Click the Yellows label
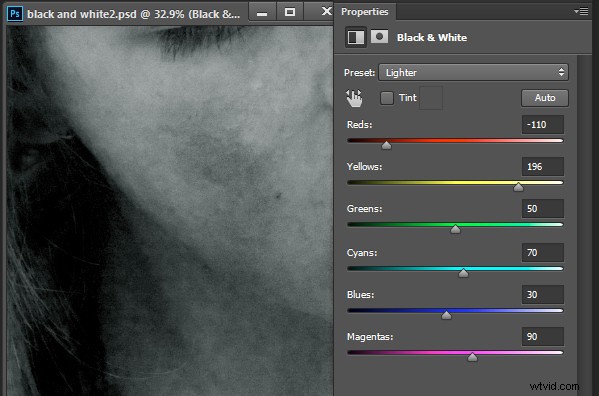Viewport: 599px width, 396px height. 364,166
